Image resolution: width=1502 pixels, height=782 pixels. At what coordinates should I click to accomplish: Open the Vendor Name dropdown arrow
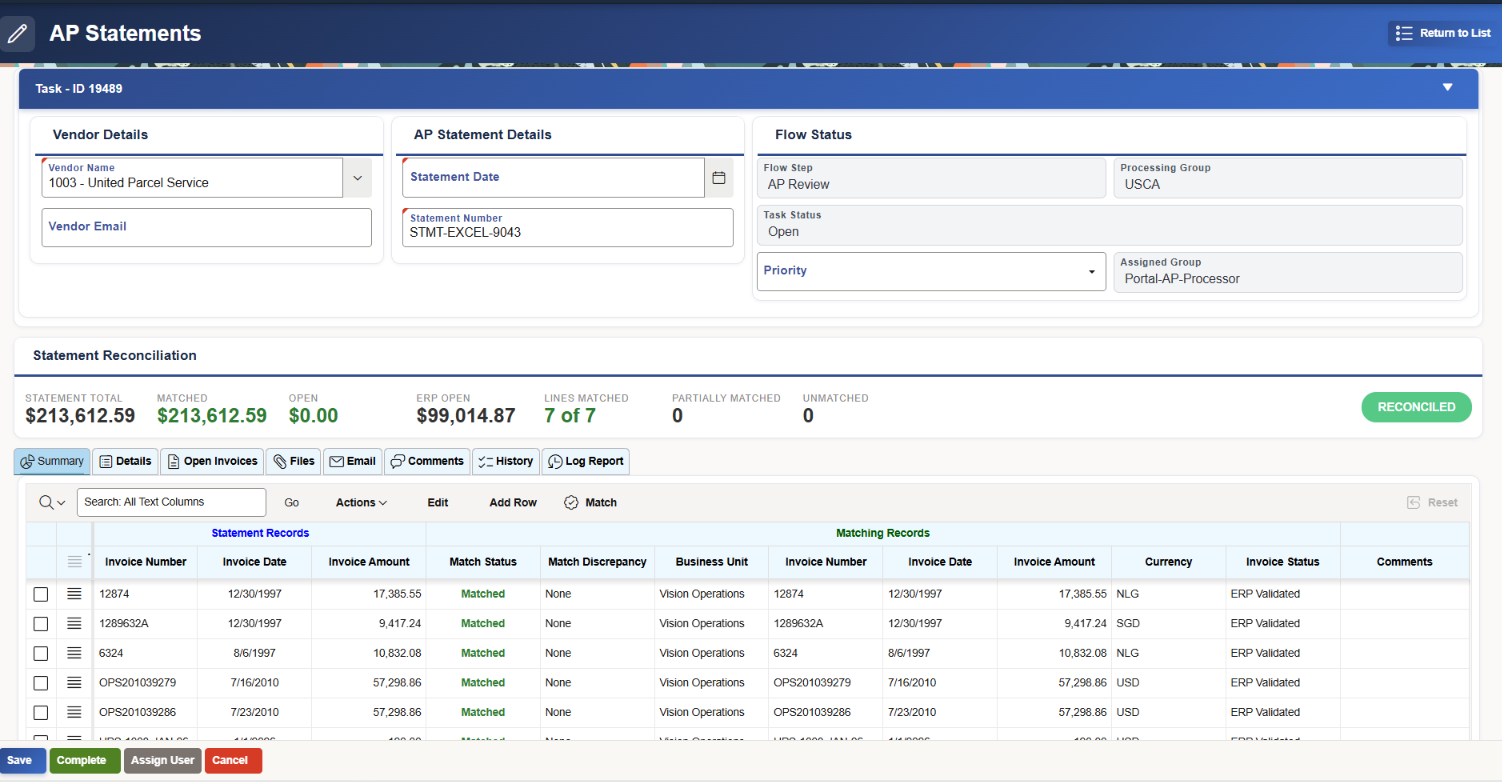coord(357,177)
